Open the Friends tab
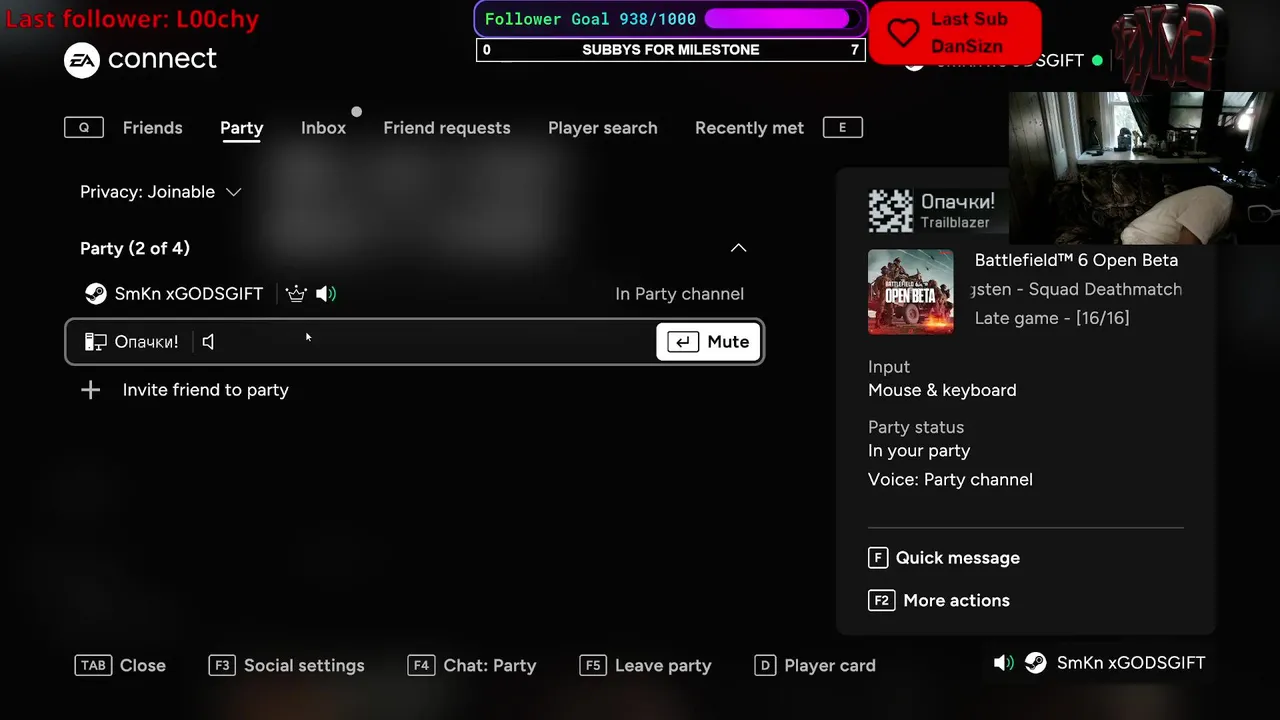 (x=152, y=128)
